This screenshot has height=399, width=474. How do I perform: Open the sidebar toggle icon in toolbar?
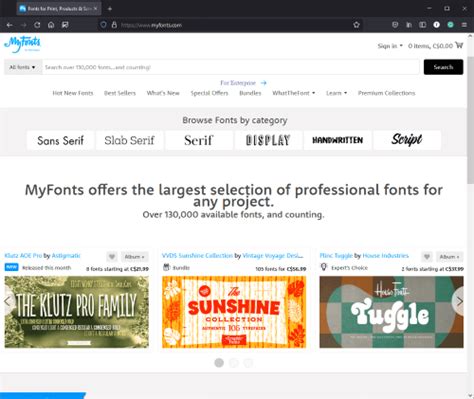423,25
